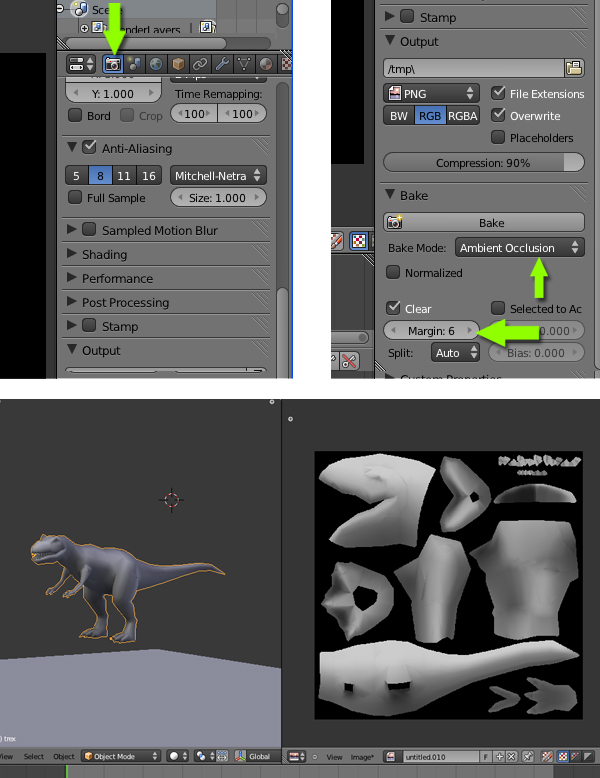Open pivot point selector in 3D view

click(205, 756)
